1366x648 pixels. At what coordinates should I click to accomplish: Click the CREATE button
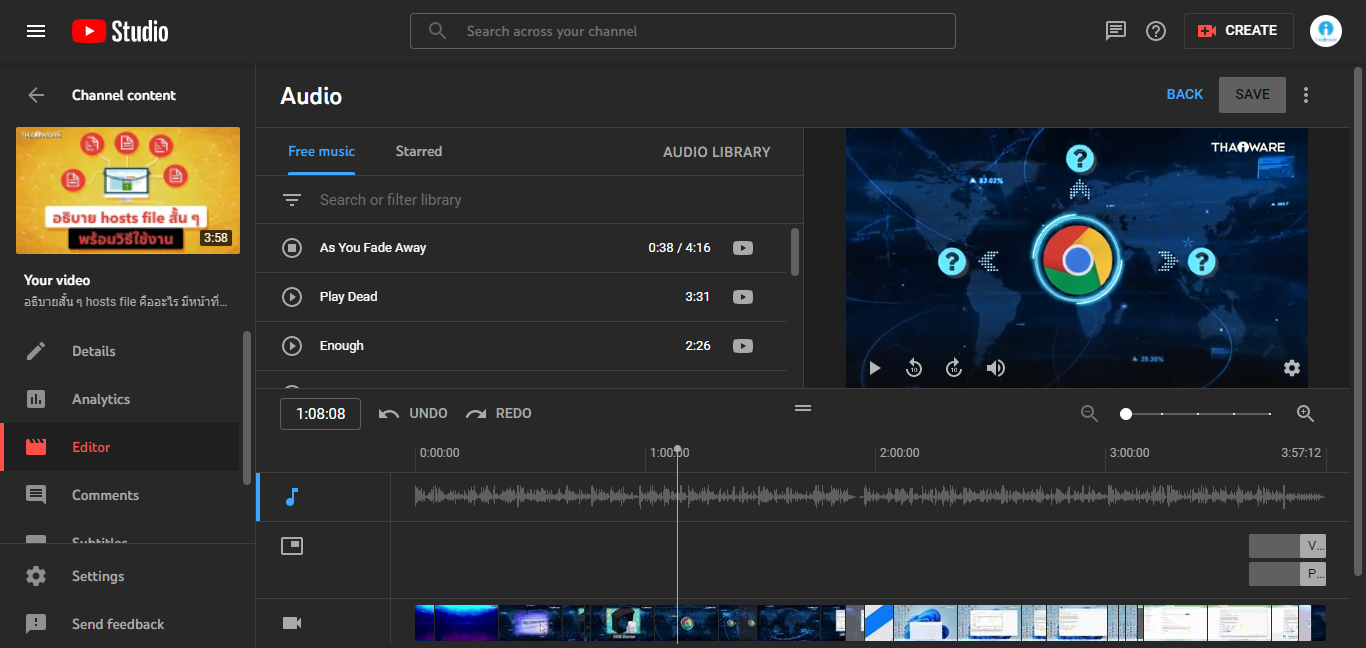click(x=1238, y=31)
